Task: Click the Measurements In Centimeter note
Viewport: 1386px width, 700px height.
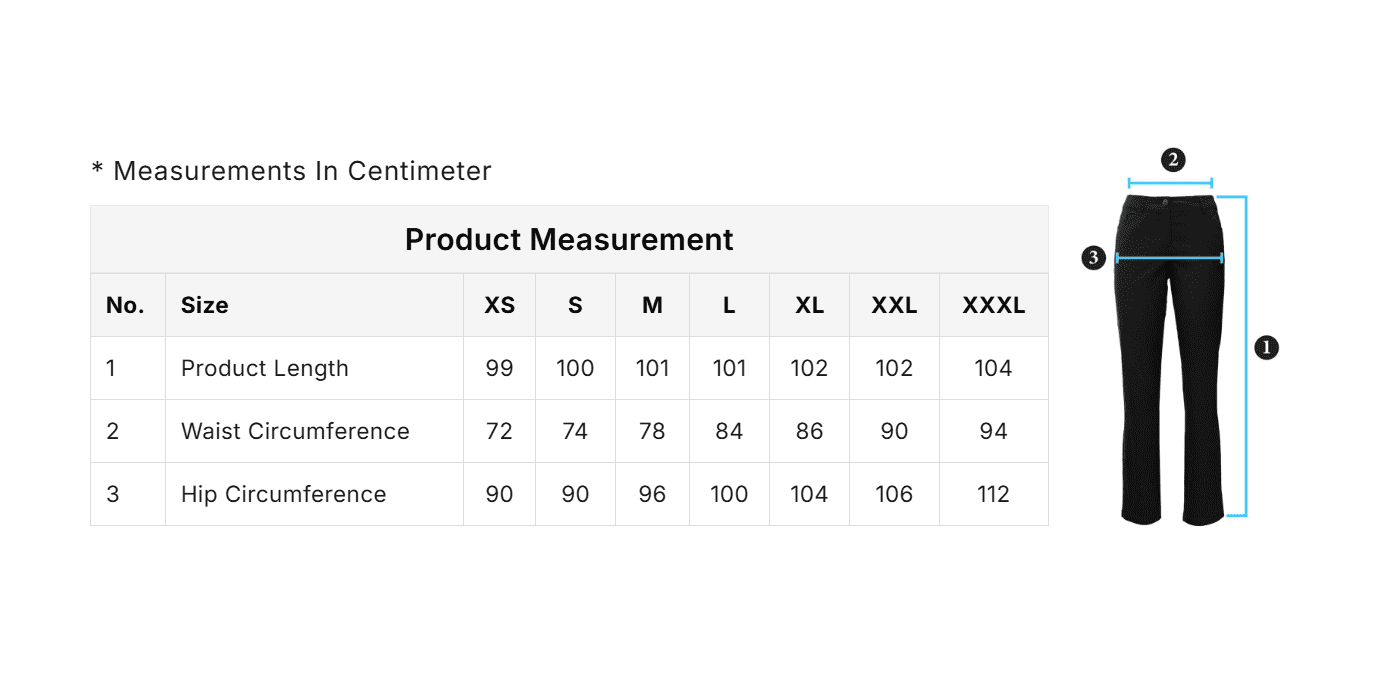Action: coord(291,171)
